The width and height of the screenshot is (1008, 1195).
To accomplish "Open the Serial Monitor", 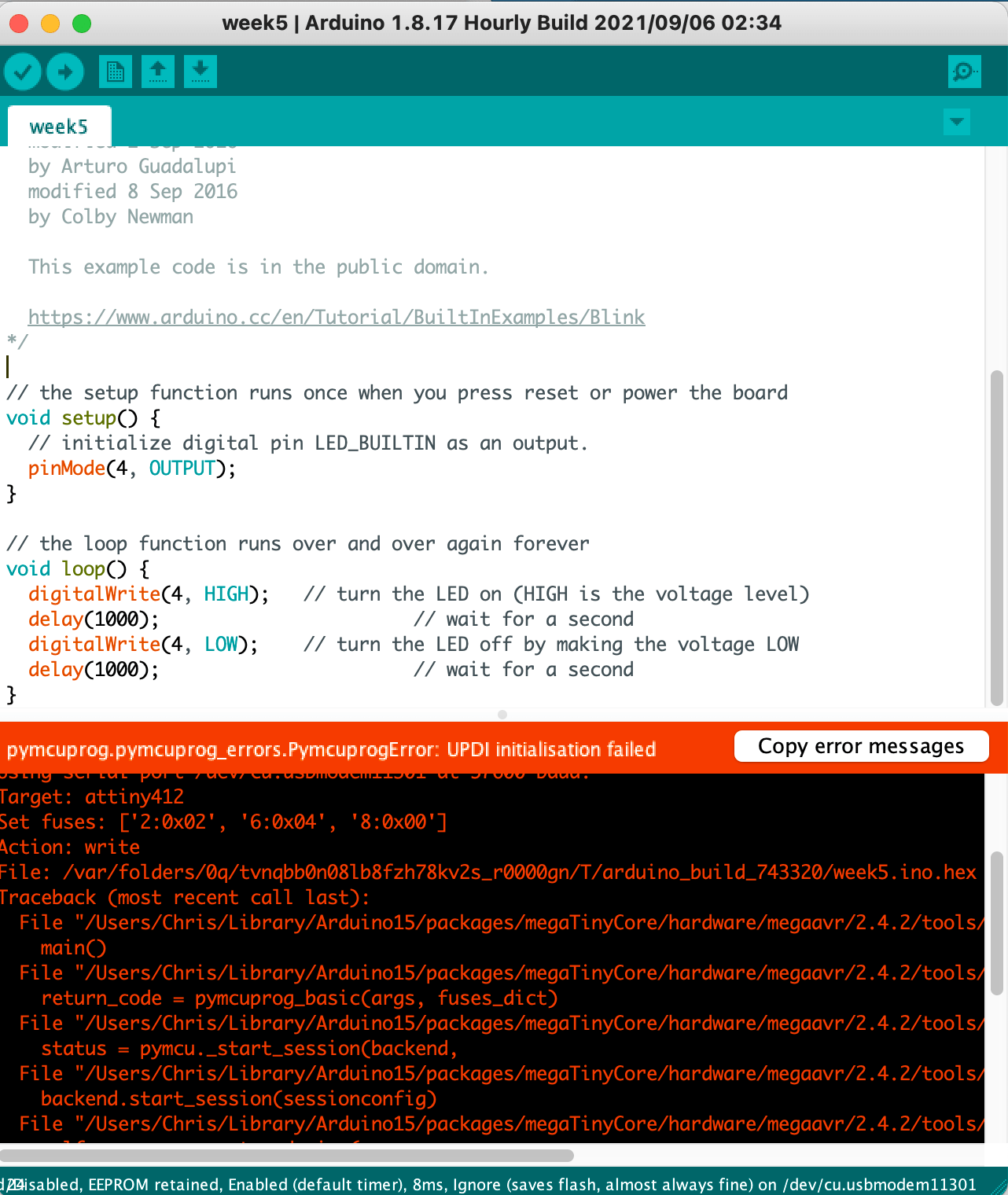I will click(965, 72).
